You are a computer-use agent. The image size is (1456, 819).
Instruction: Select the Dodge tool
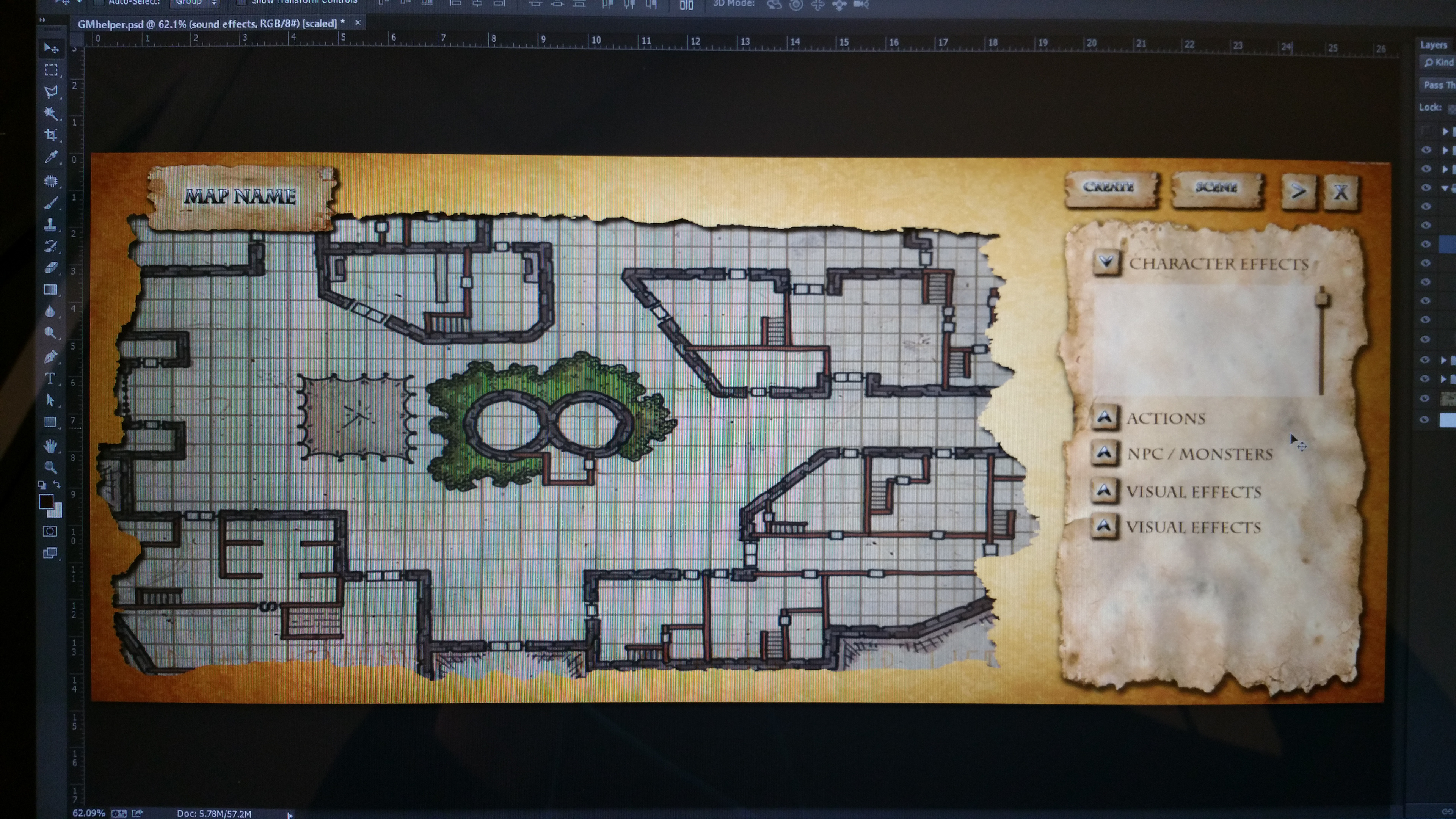click(51, 333)
